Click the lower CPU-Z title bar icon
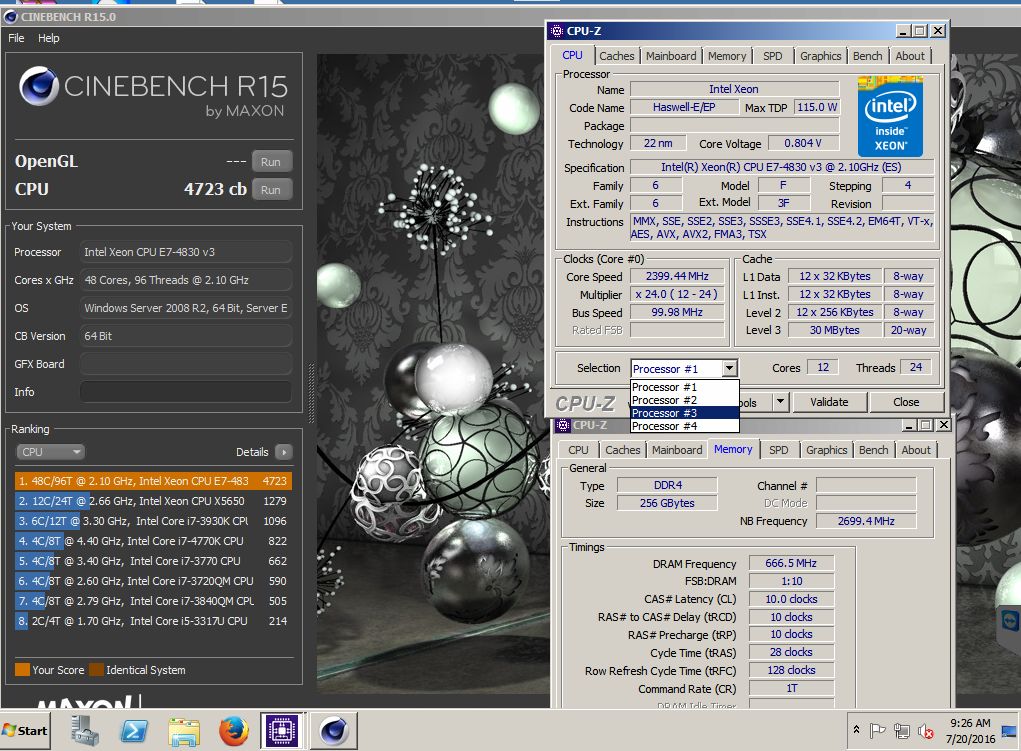This screenshot has width=1021, height=751. [x=563, y=425]
